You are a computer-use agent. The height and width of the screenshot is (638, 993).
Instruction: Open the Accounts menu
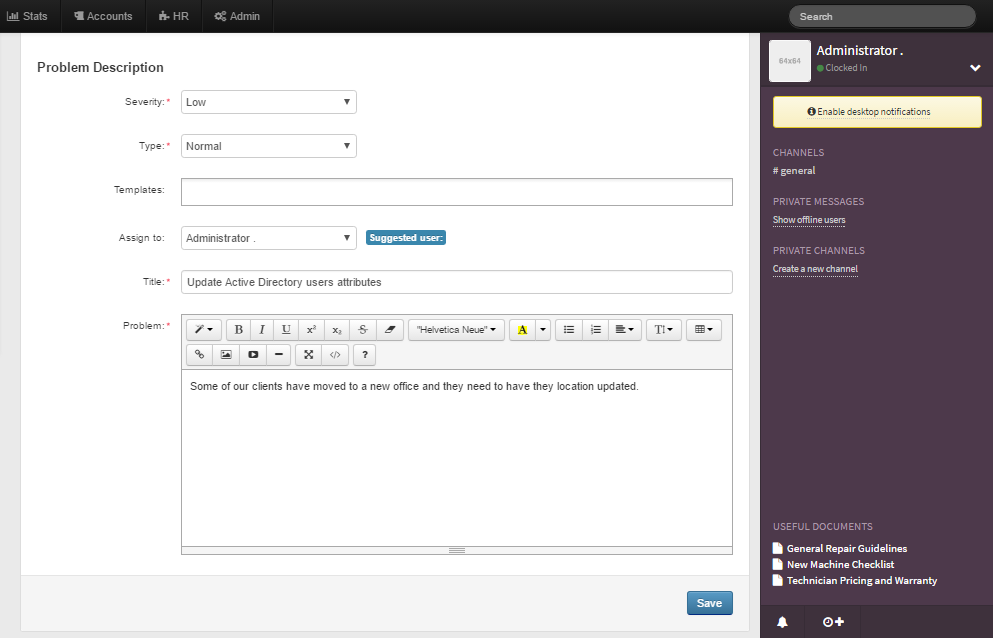click(x=103, y=16)
